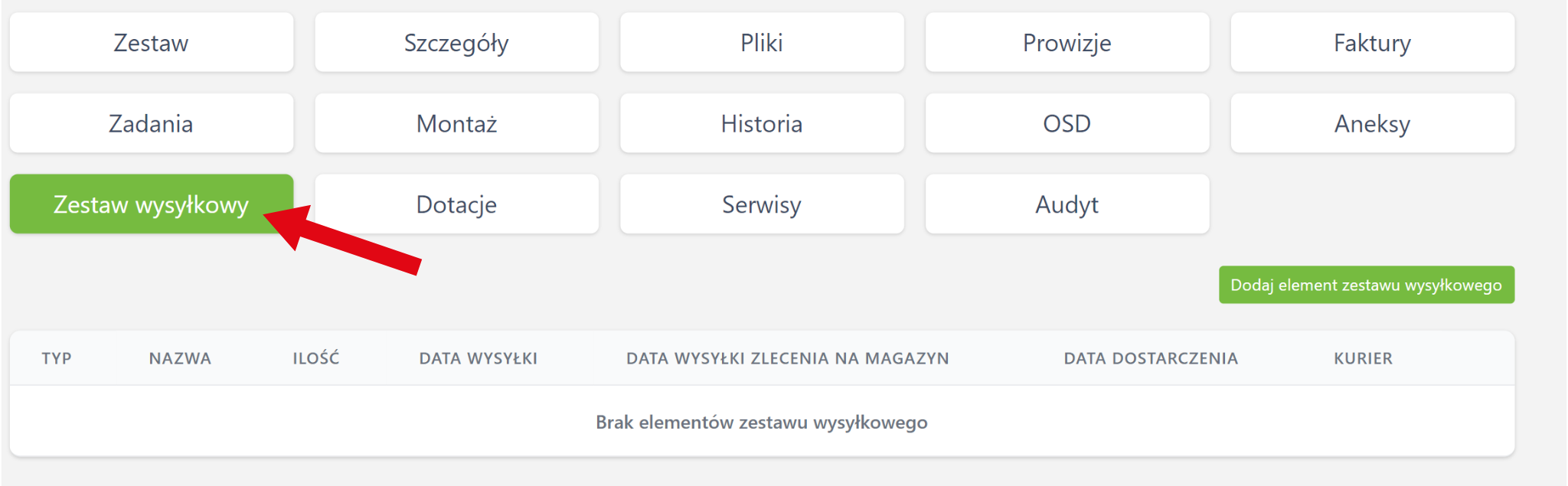Switch to the Szczegóły tab

456,43
